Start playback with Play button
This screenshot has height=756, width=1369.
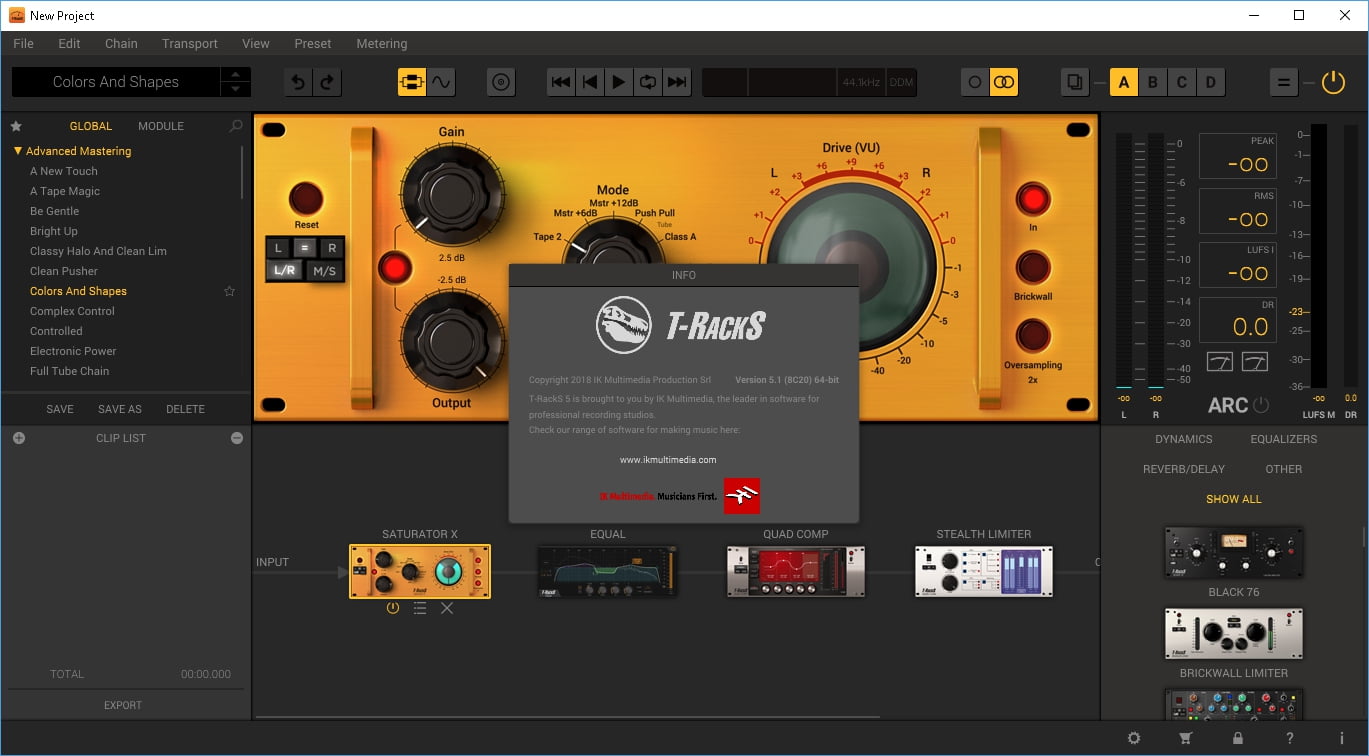pyautogui.click(x=619, y=82)
